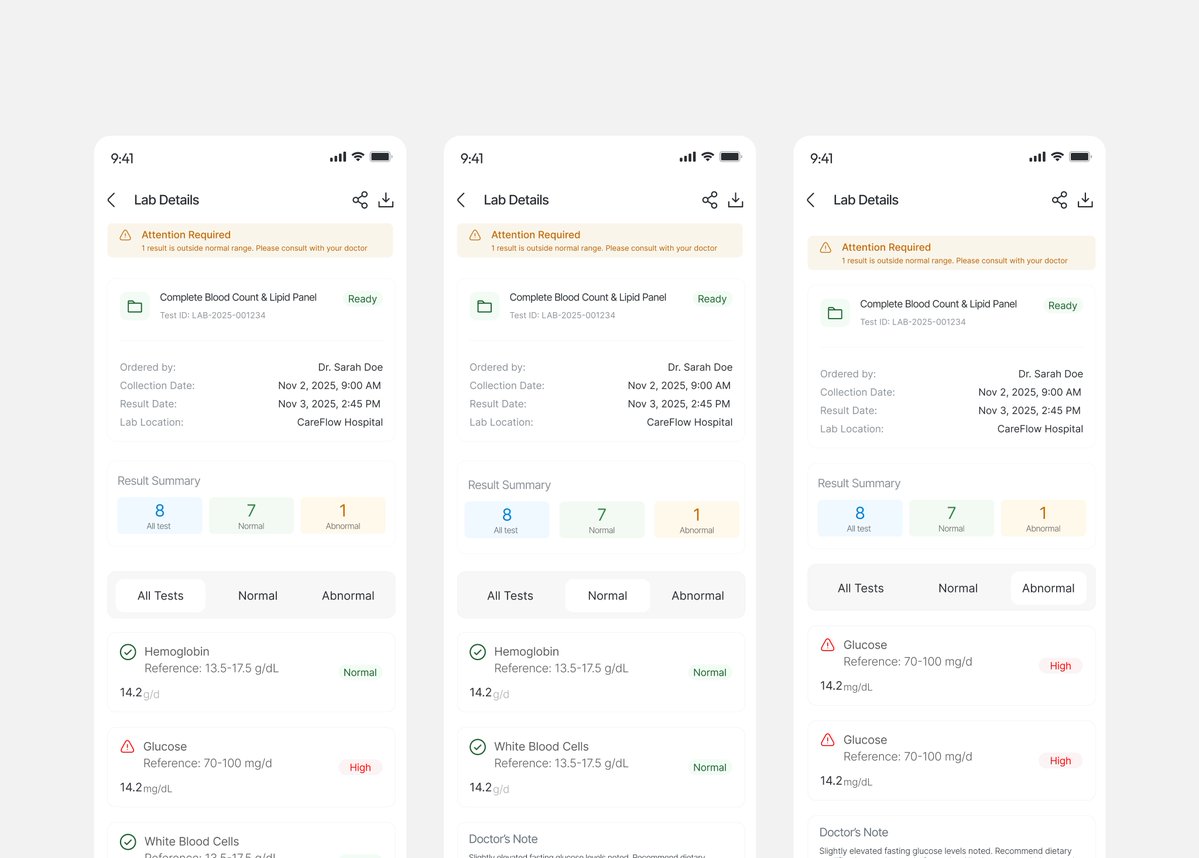Go back from left screen Lab Details
Viewport: 1199px width, 858px height.
click(112, 200)
